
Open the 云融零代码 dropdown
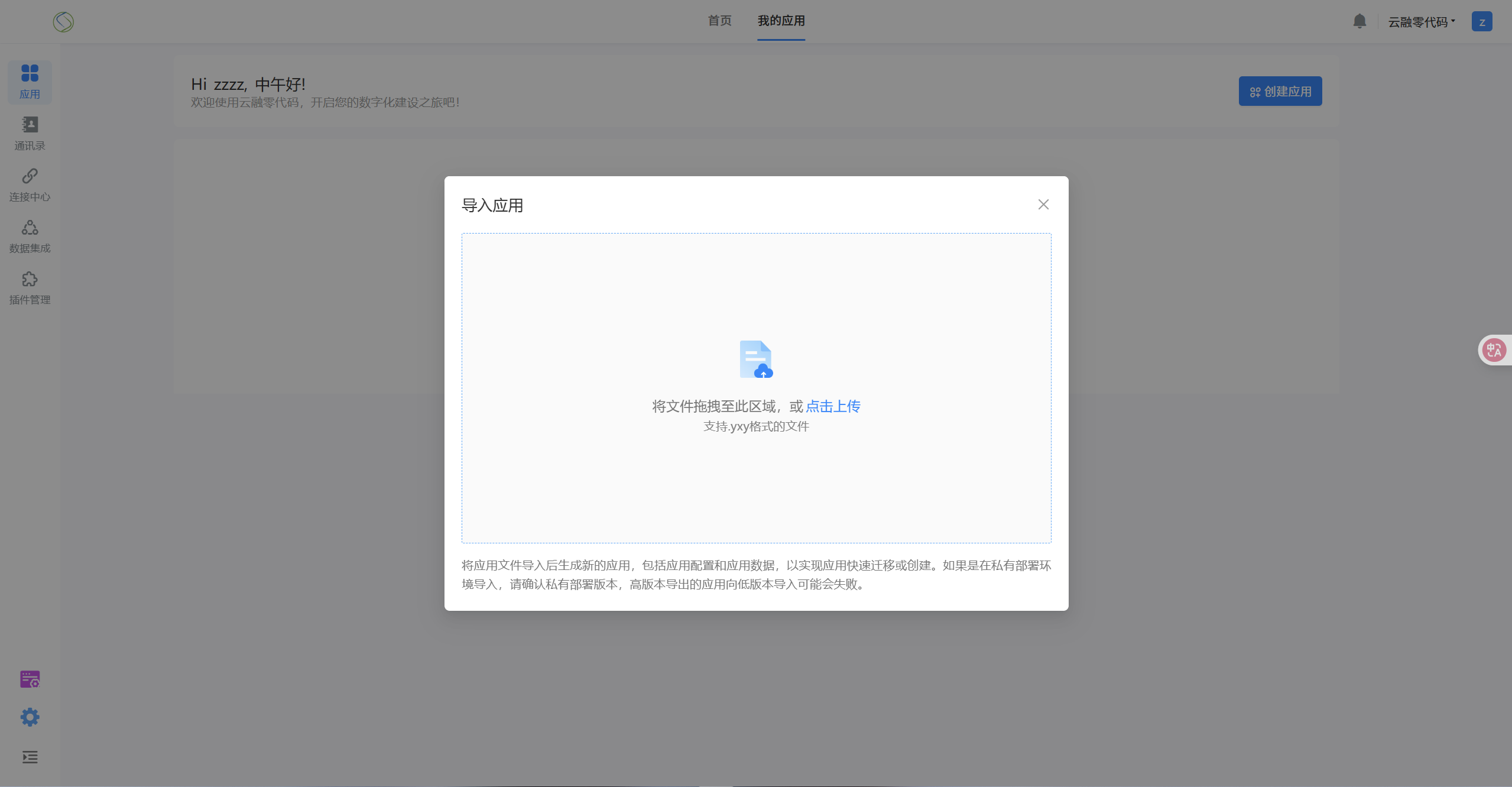(1421, 22)
